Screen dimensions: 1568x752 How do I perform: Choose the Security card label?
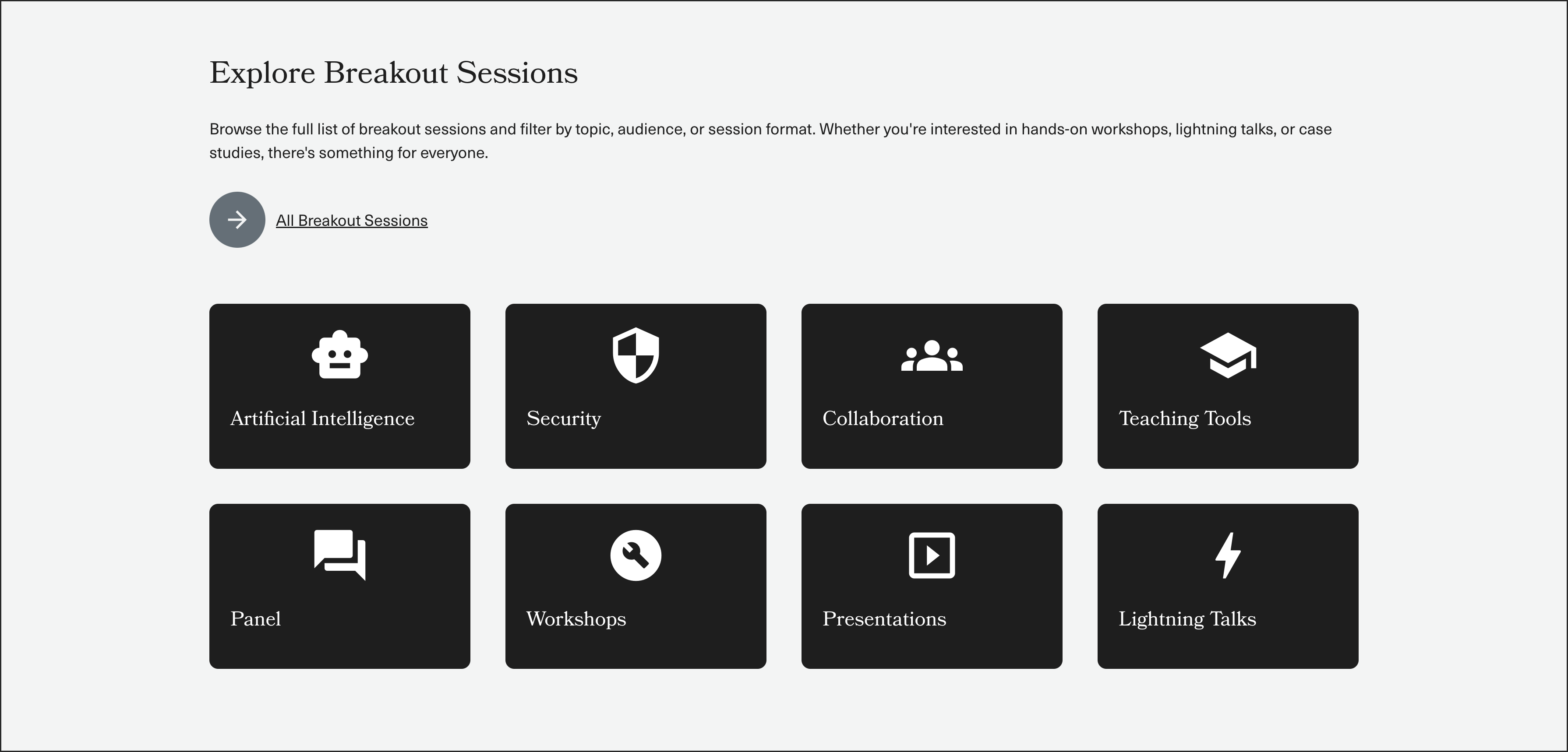click(564, 418)
